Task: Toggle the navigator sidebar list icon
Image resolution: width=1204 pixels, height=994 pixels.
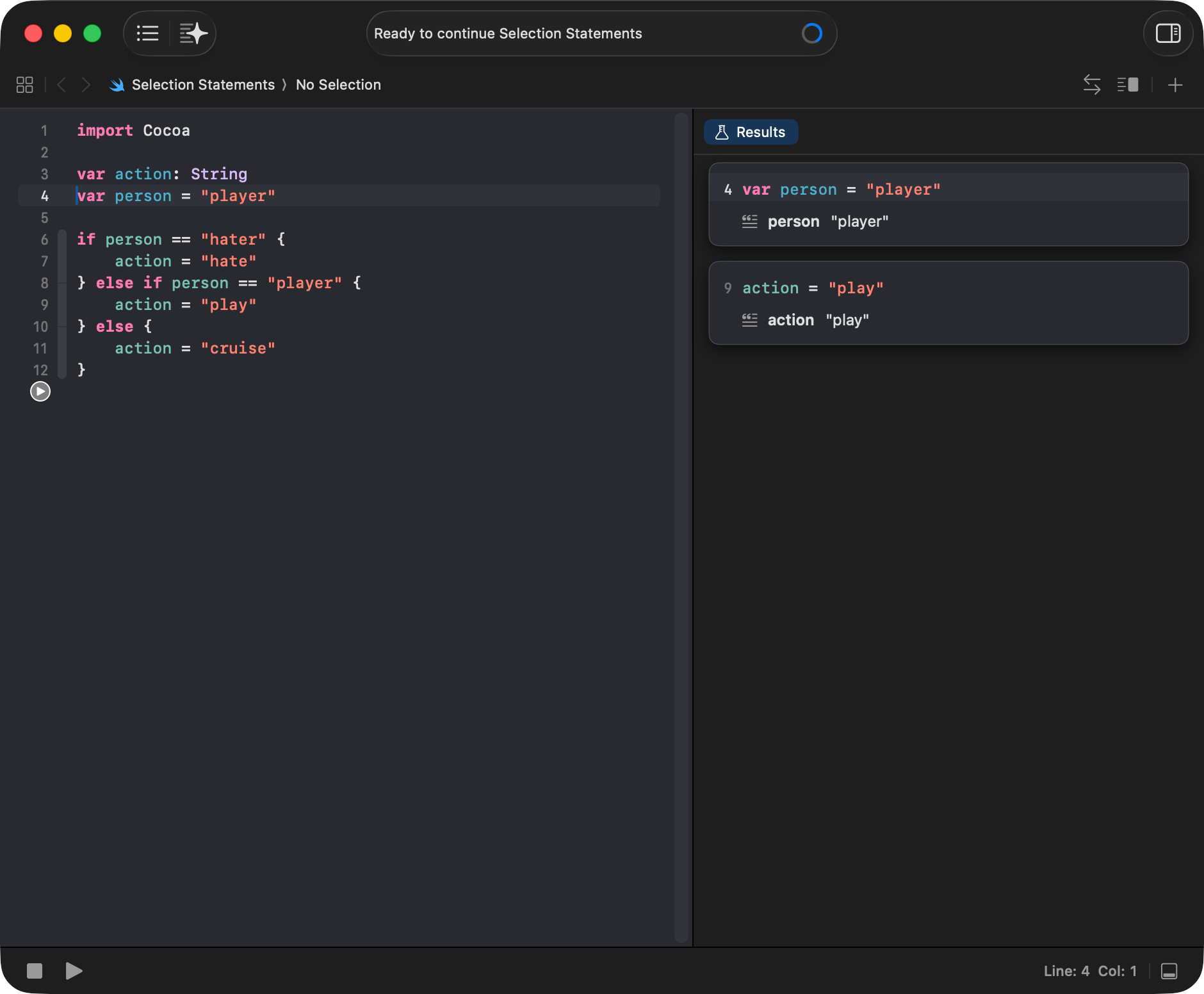Action: pyautogui.click(x=147, y=33)
